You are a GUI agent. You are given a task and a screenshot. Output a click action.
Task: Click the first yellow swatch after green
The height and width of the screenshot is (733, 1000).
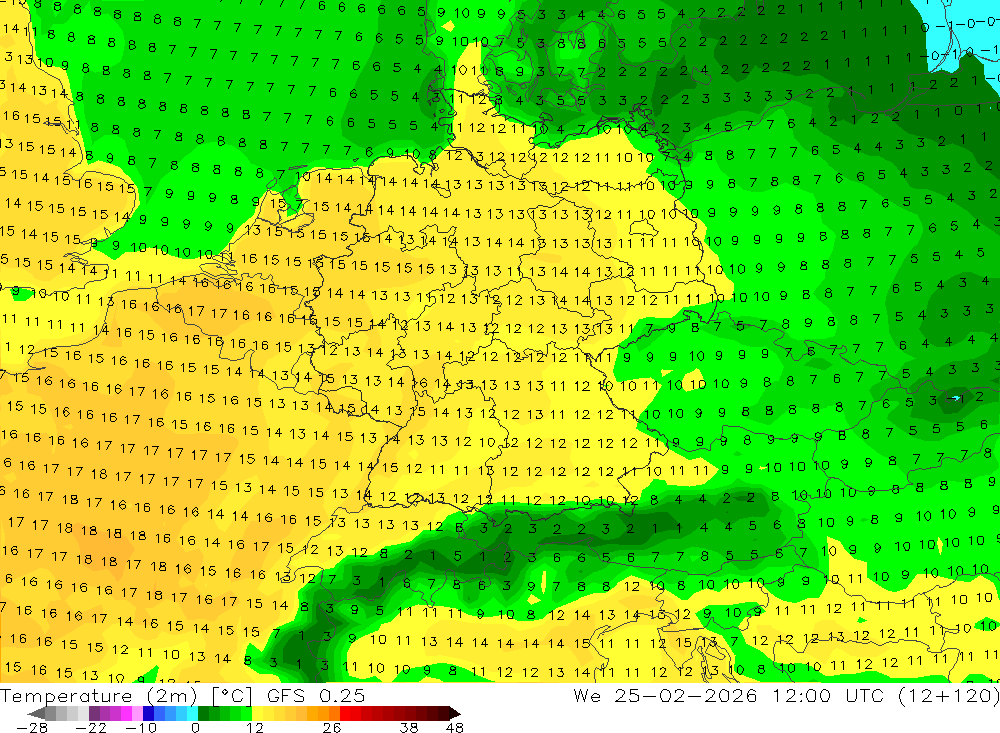click(258, 713)
